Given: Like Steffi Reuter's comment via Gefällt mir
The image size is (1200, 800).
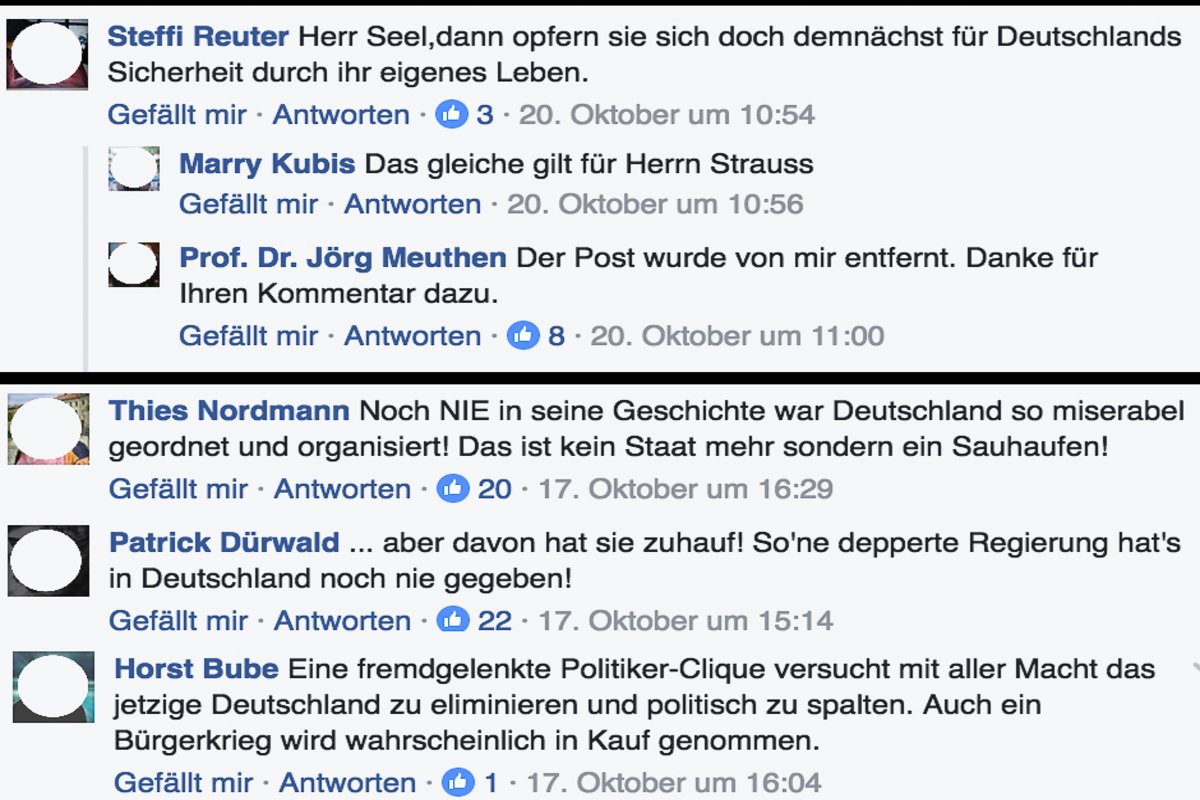Looking at the screenshot, I should coord(177,115).
